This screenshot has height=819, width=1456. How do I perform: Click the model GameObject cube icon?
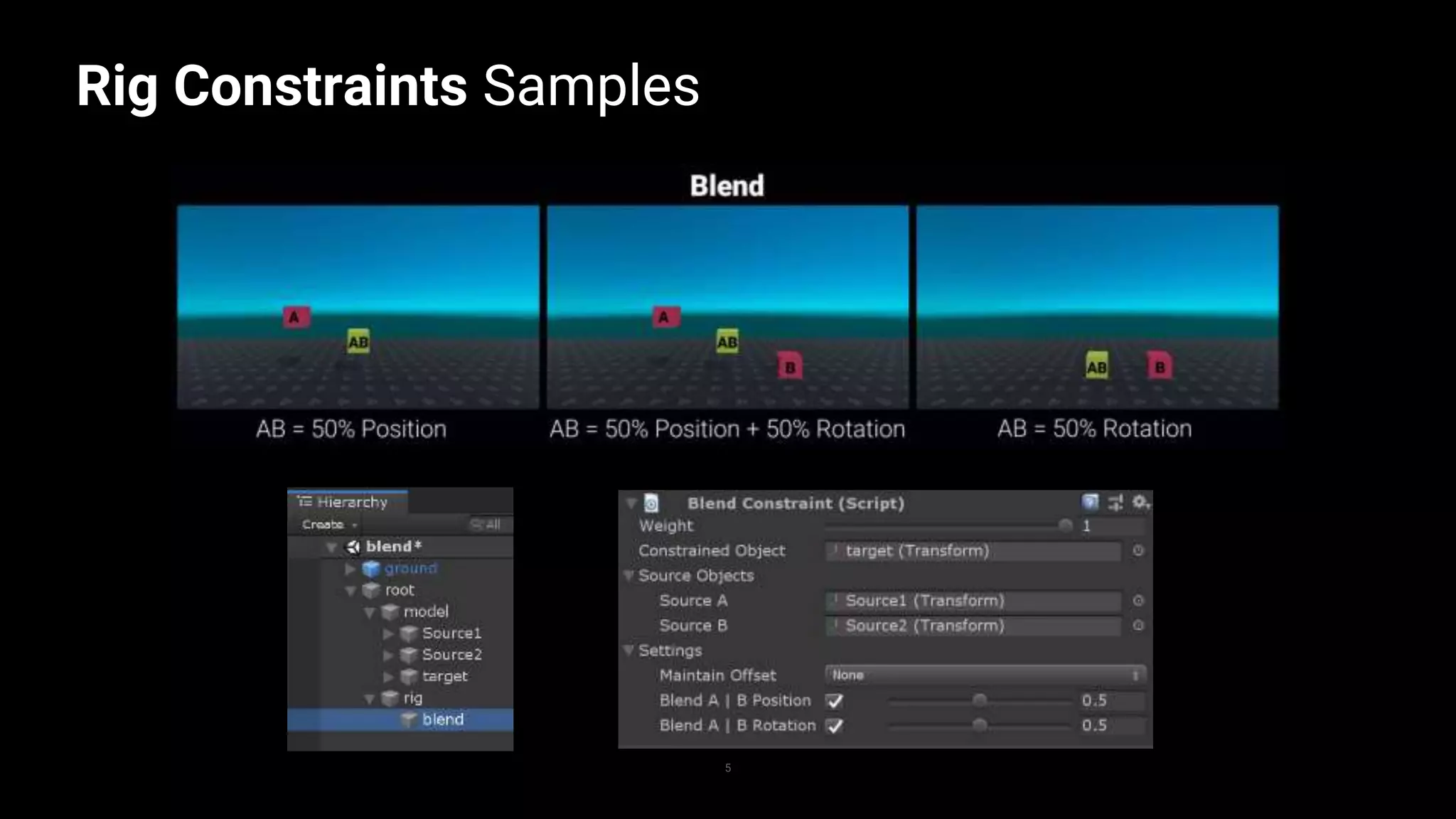coord(390,611)
